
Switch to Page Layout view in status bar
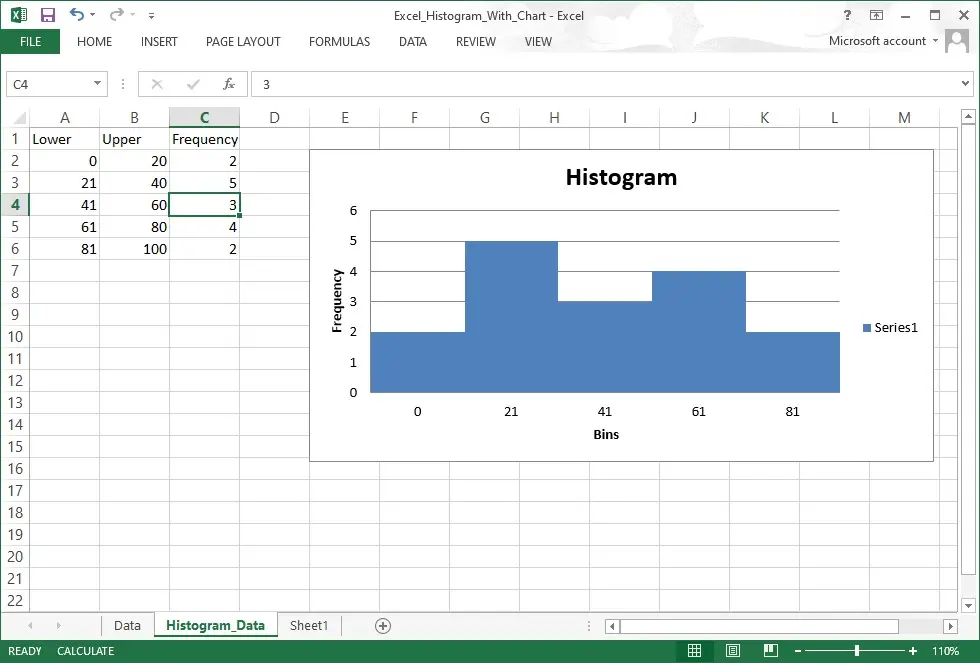pyautogui.click(x=732, y=651)
